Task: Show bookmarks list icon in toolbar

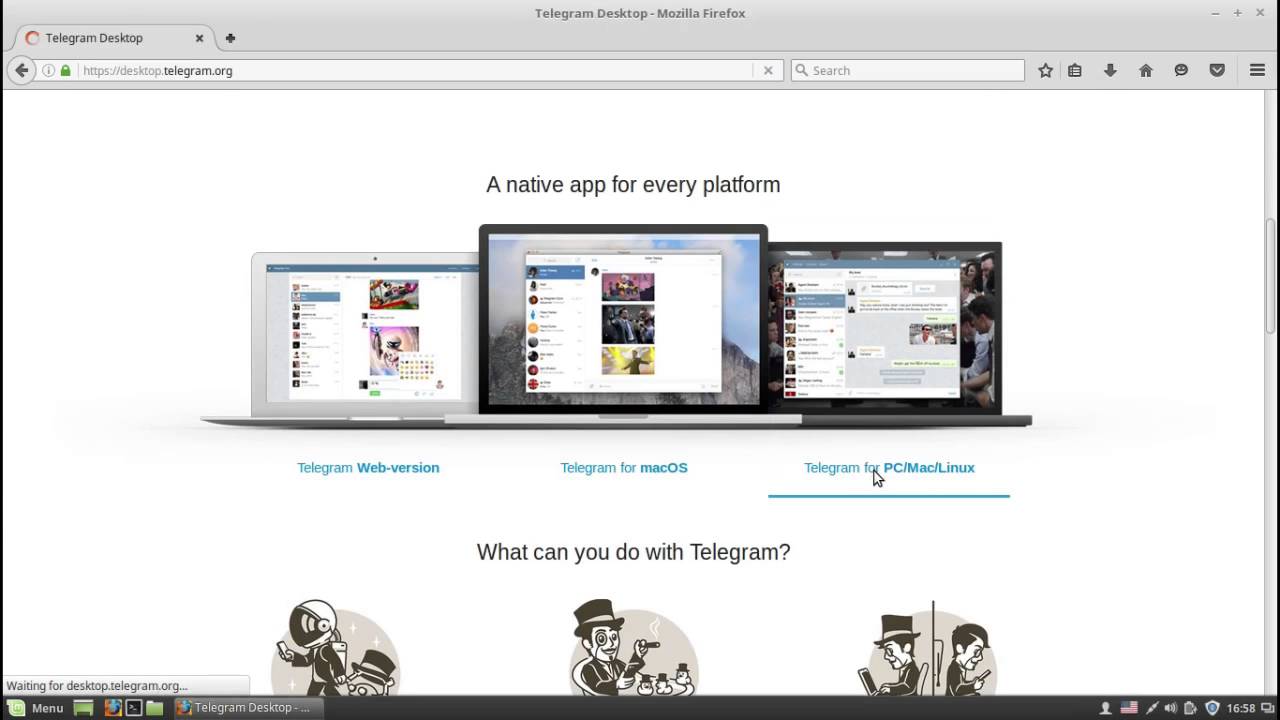Action: [x=1075, y=70]
